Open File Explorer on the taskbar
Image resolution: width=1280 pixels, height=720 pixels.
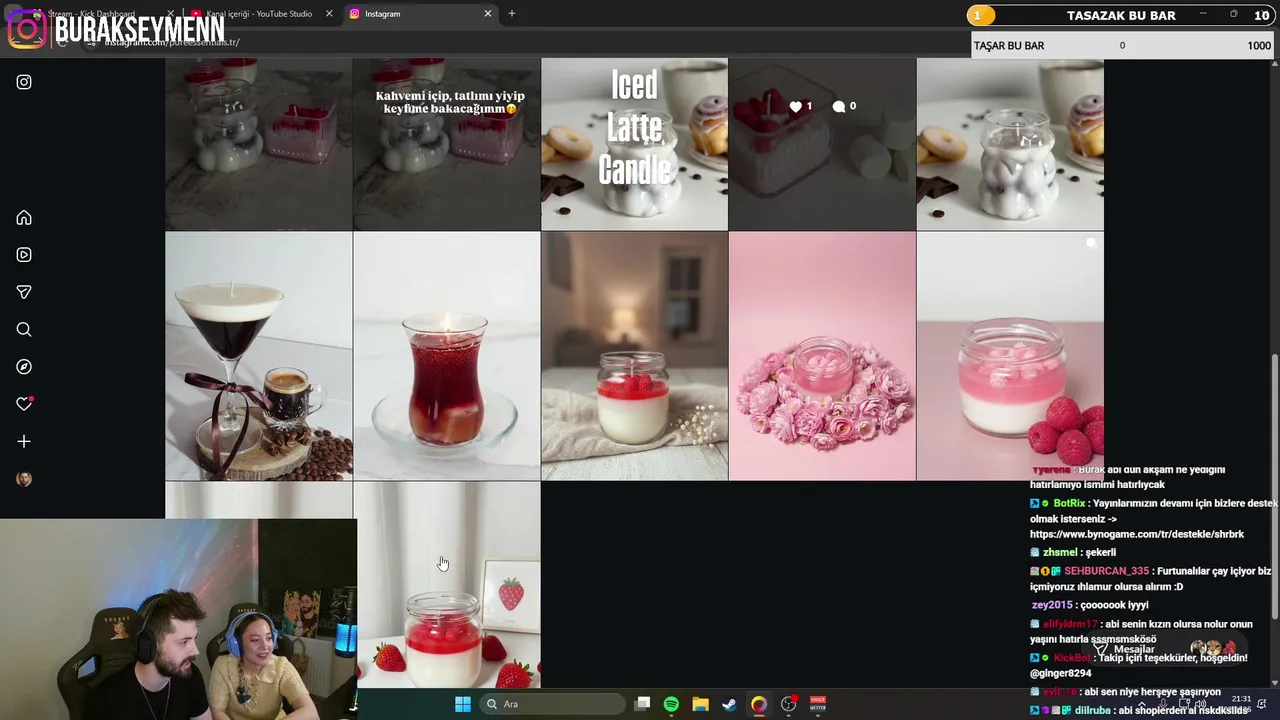click(700, 704)
